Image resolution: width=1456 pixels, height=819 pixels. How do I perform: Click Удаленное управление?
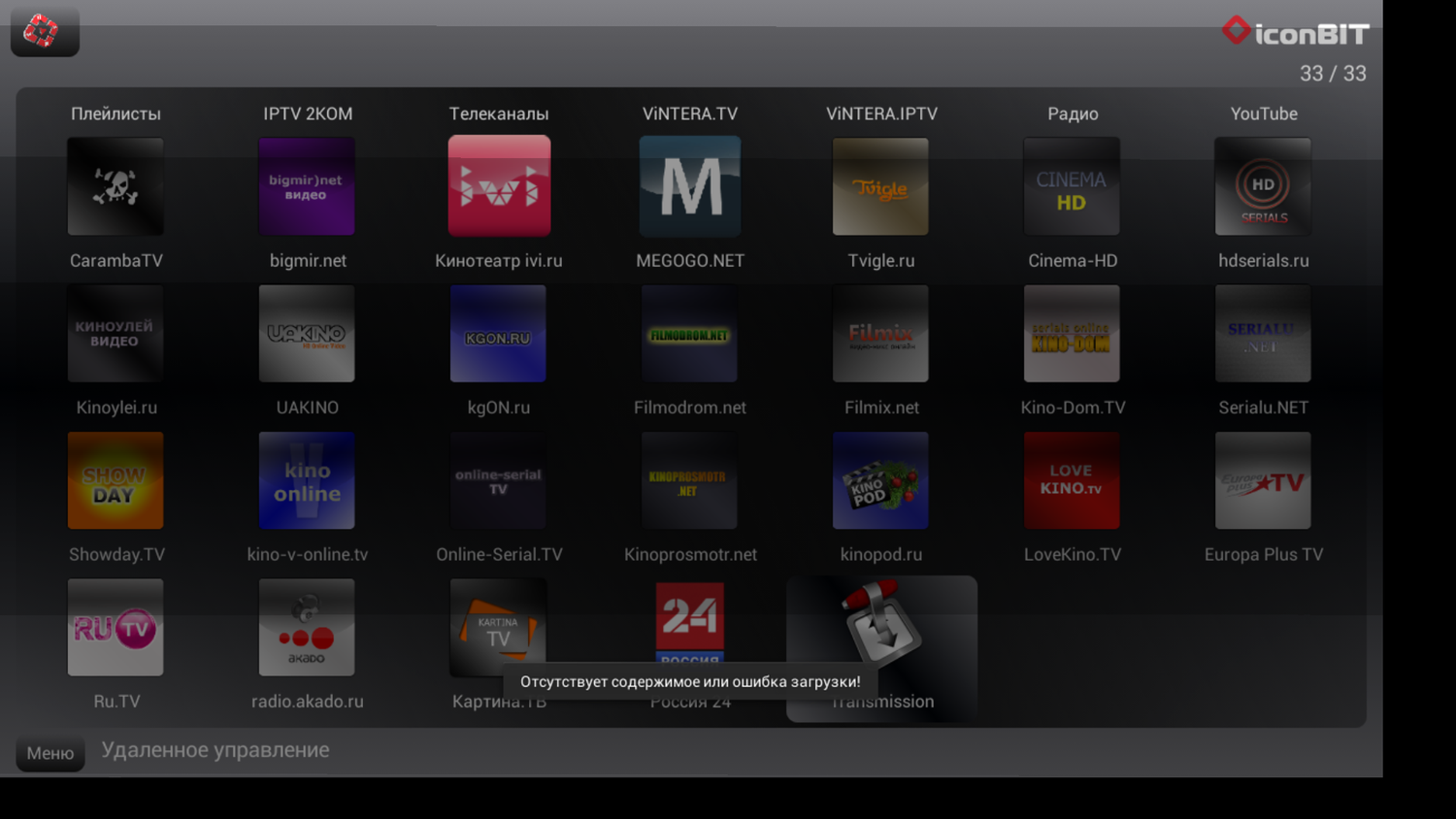click(215, 749)
